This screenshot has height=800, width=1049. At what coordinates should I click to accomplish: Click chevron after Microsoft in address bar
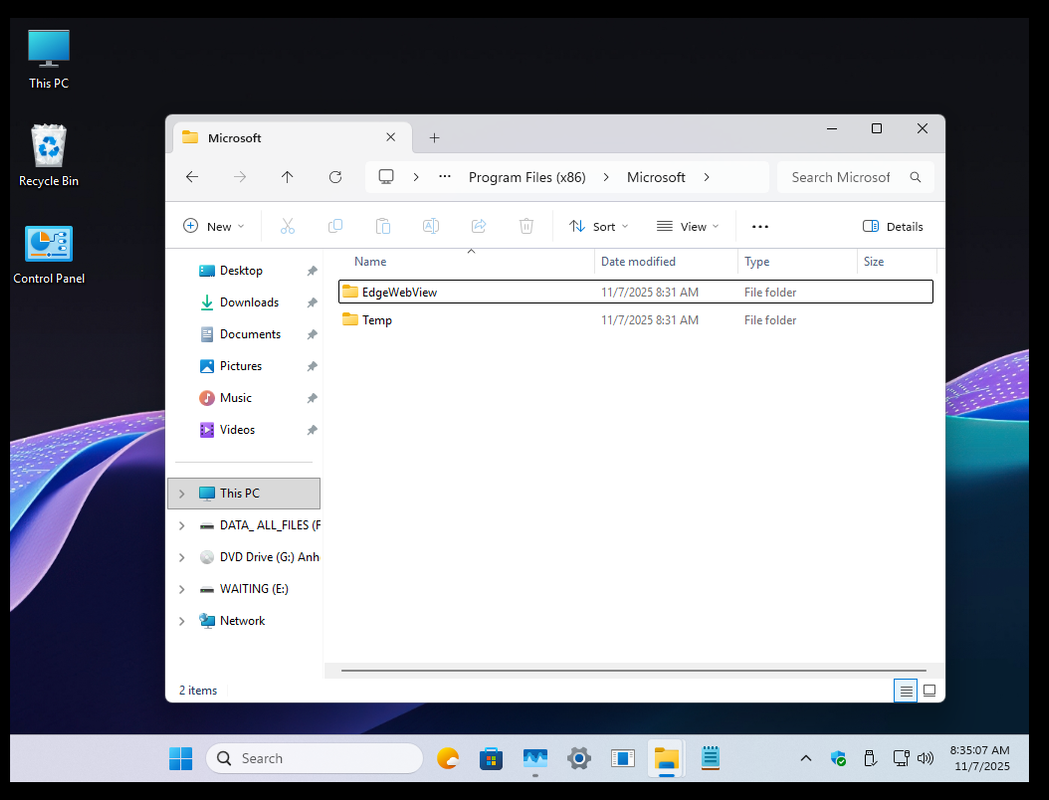point(706,177)
